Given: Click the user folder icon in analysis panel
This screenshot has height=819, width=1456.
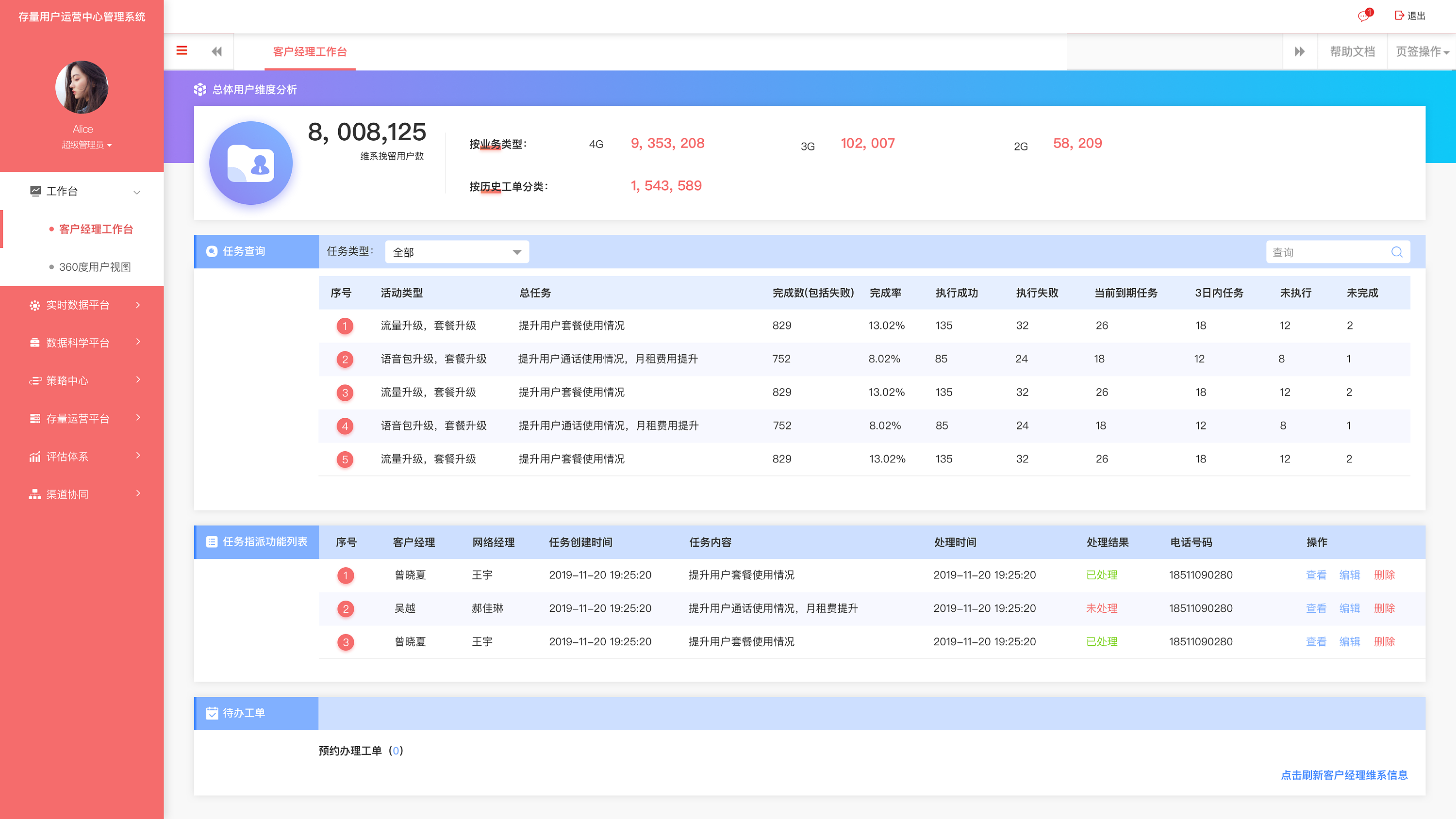Looking at the screenshot, I should click(x=251, y=164).
